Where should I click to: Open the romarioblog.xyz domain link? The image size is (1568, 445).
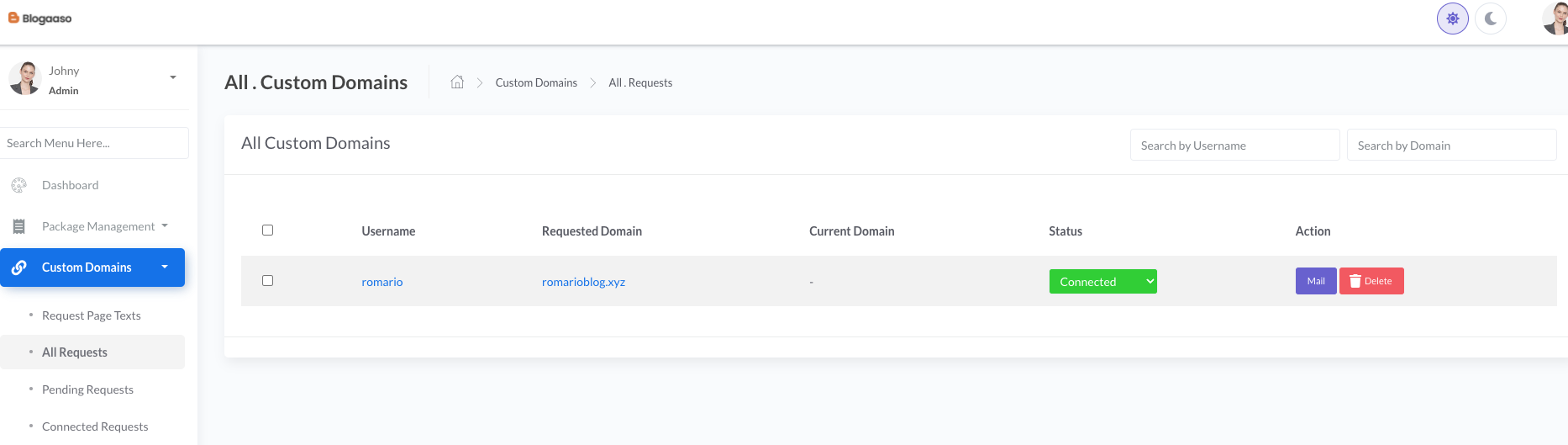(583, 282)
